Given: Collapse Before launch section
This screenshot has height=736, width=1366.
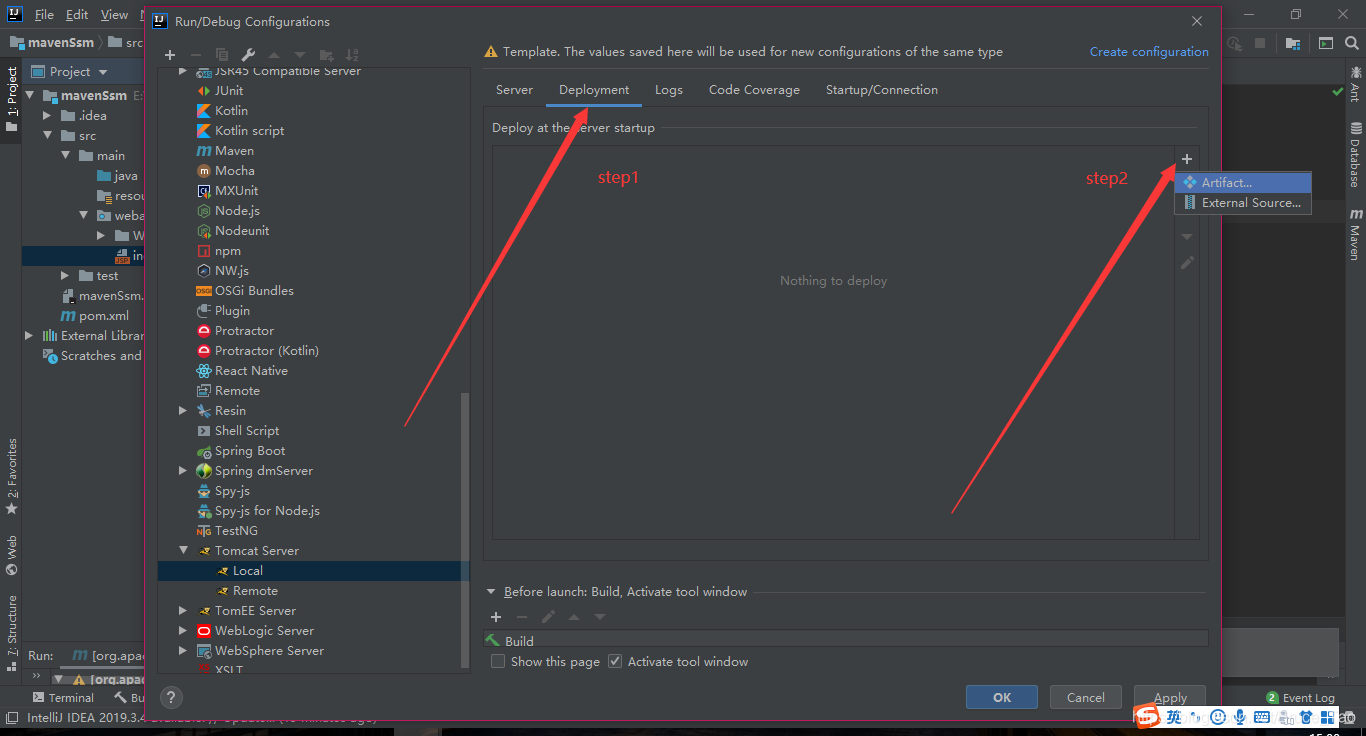Looking at the screenshot, I should click(x=491, y=592).
